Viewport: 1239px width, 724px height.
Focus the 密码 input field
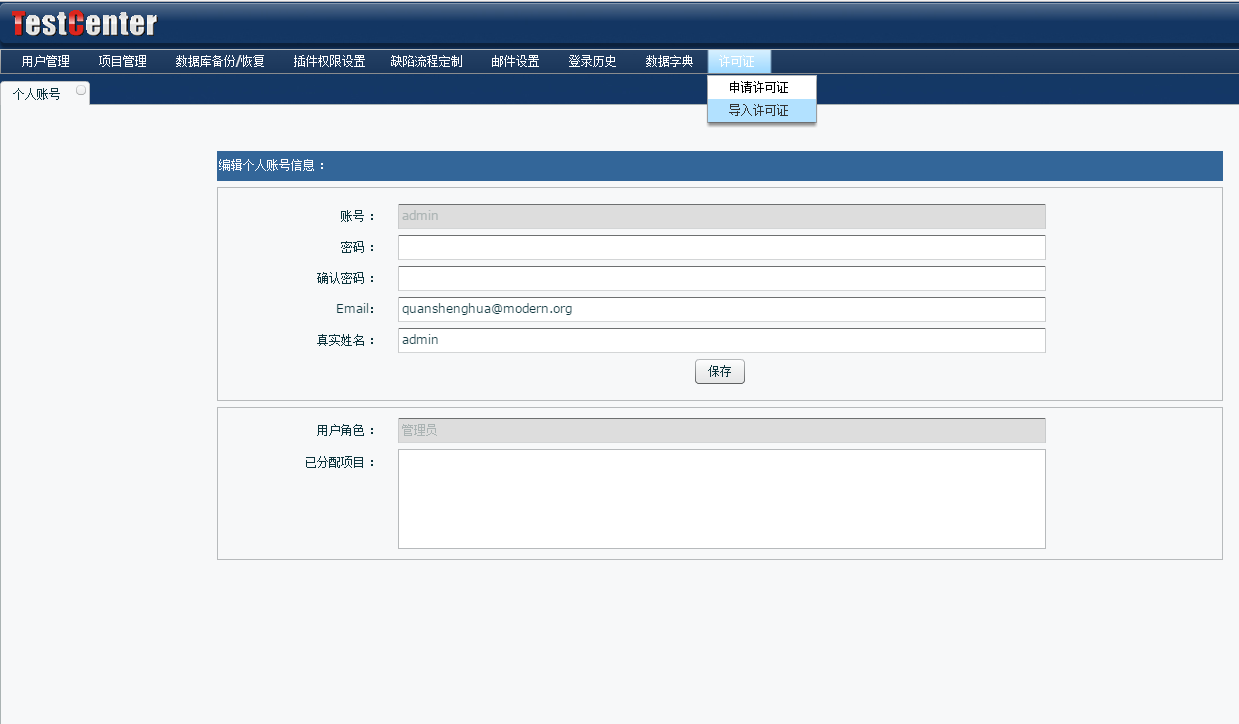click(721, 247)
